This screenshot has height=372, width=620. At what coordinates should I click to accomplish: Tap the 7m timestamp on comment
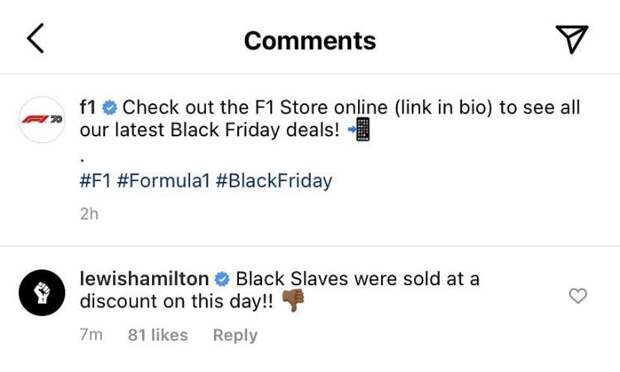[91, 335]
